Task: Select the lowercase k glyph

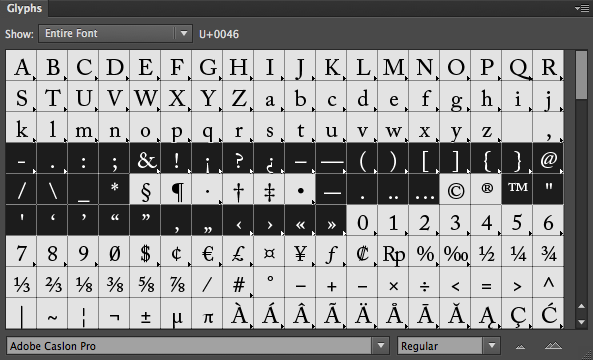Action: pyautogui.click(x=21, y=127)
